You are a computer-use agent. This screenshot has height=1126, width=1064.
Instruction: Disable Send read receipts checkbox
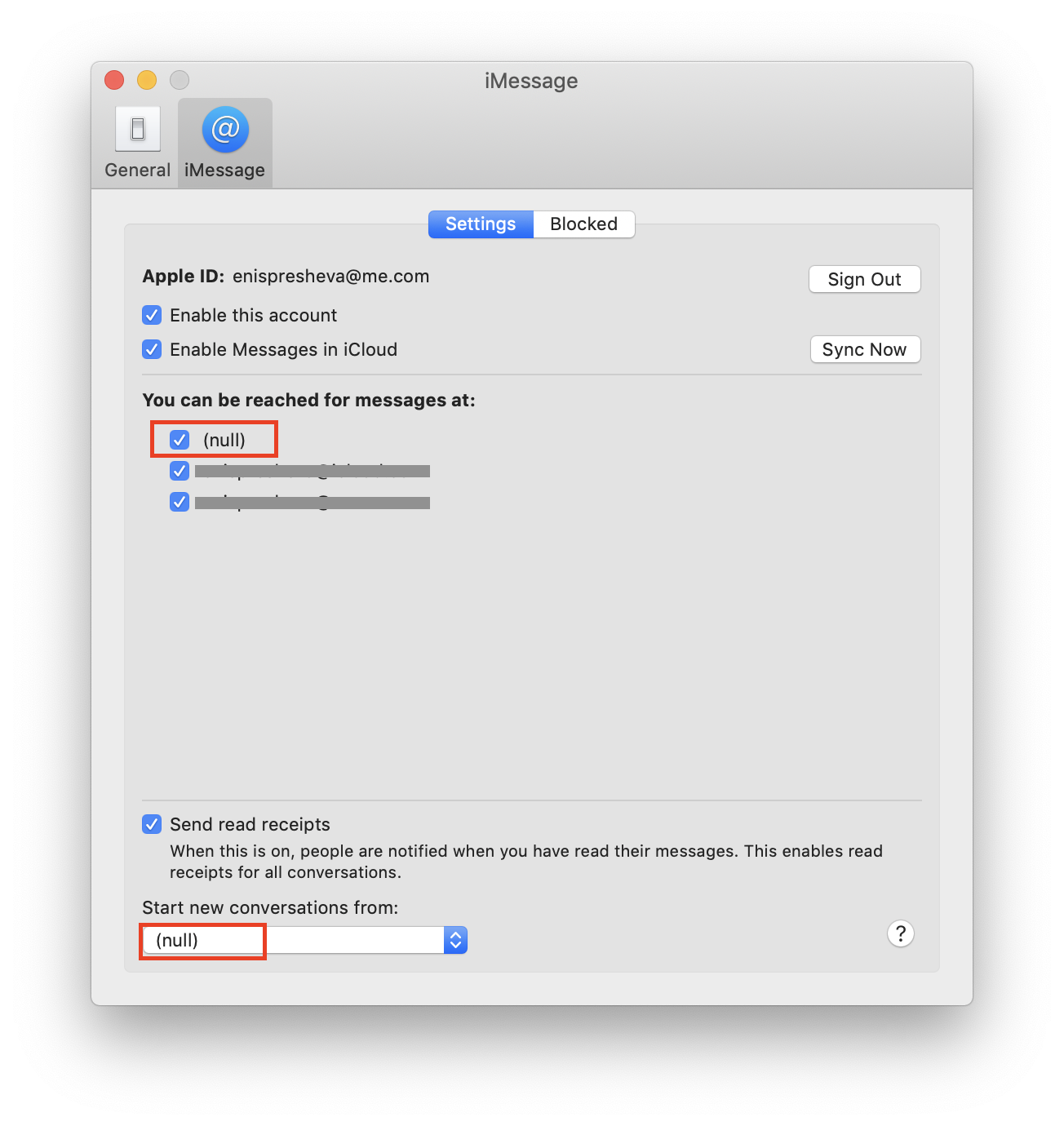click(152, 824)
